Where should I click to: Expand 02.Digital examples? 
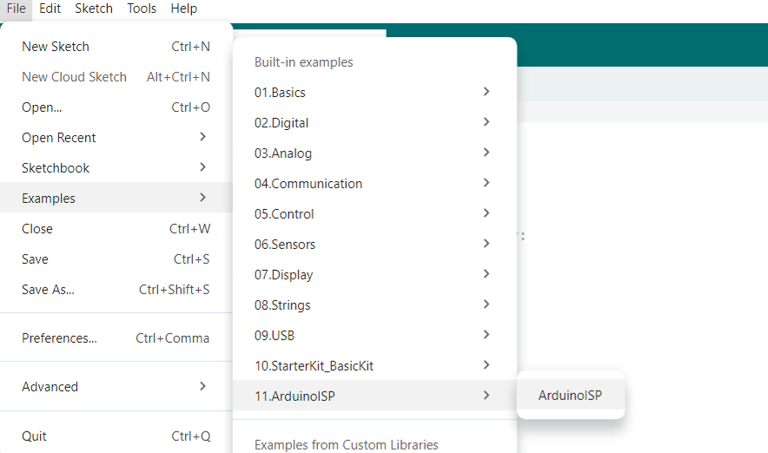[x=375, y=122]
